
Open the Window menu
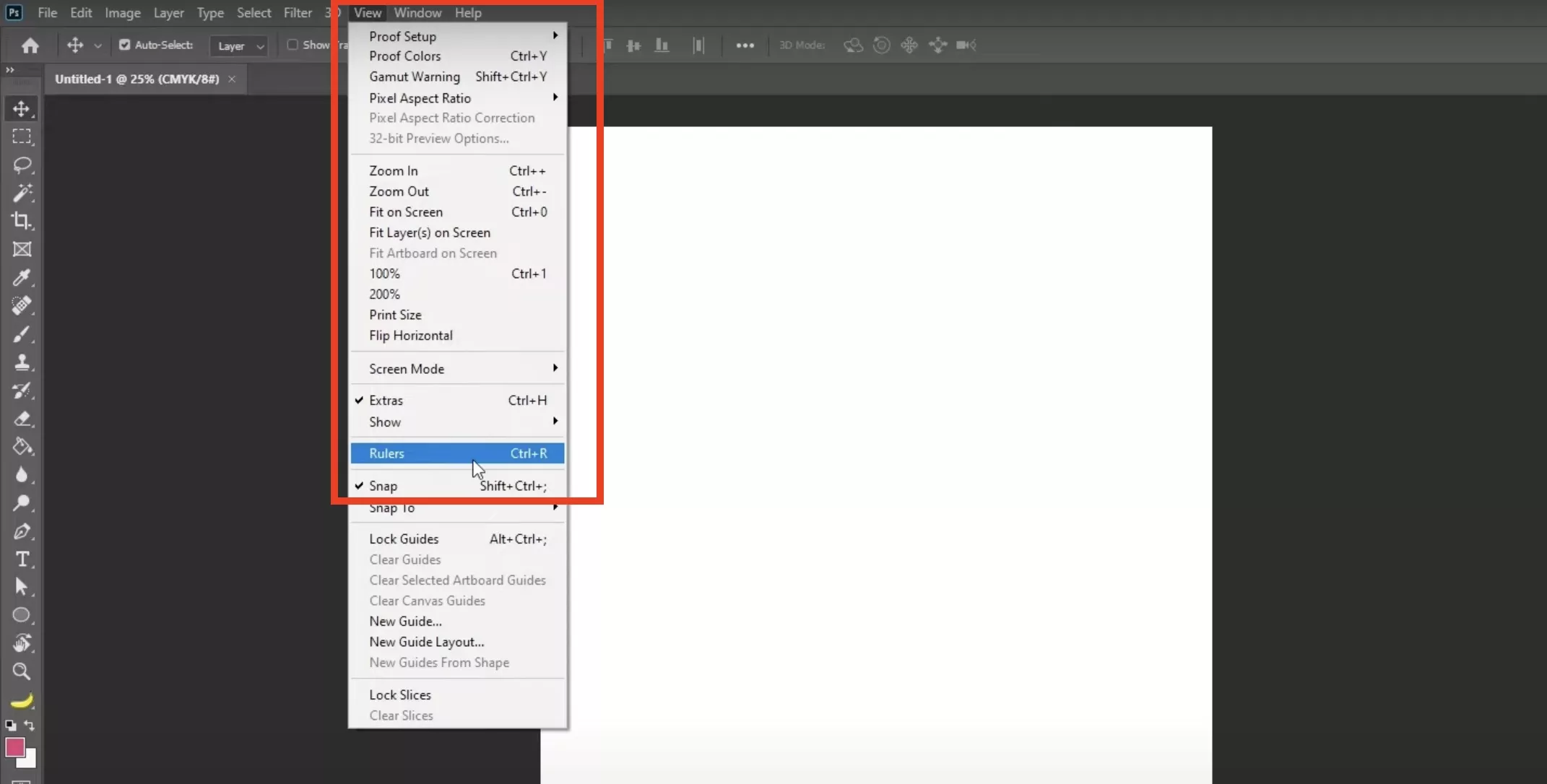tap(417, 12)
